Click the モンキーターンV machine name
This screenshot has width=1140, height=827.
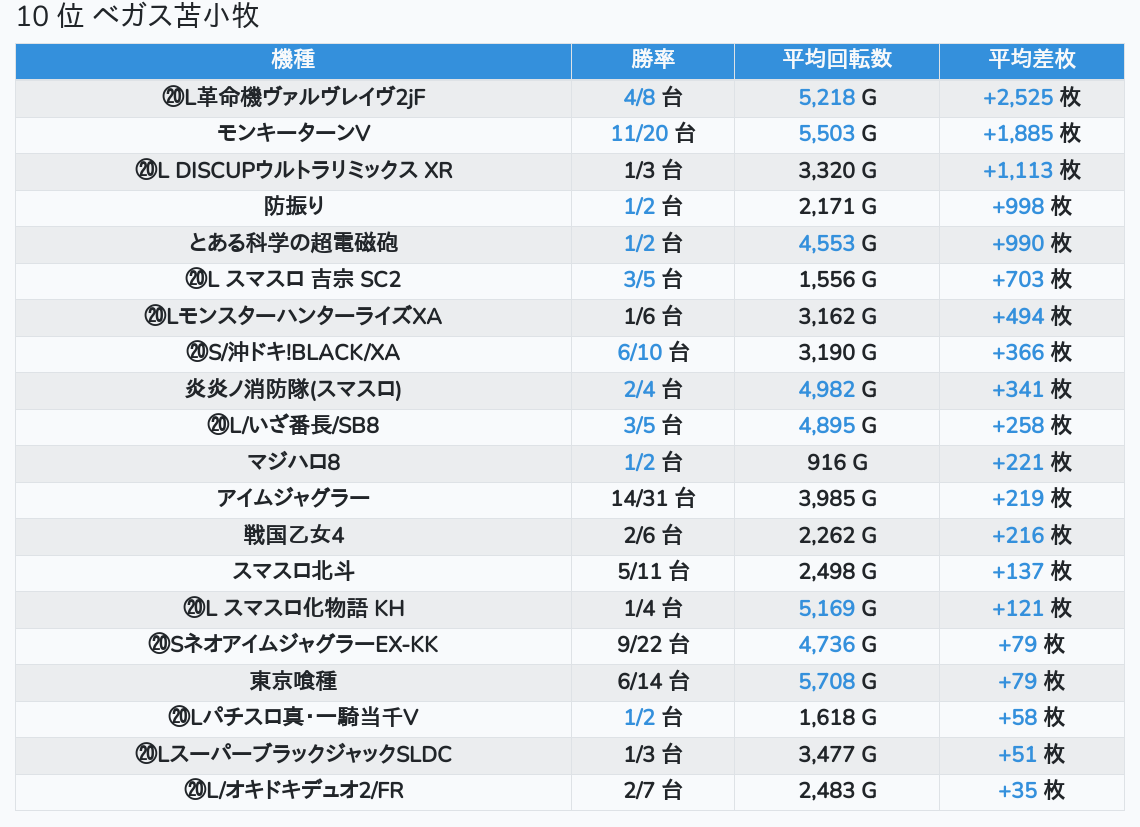tap(293, 133)
